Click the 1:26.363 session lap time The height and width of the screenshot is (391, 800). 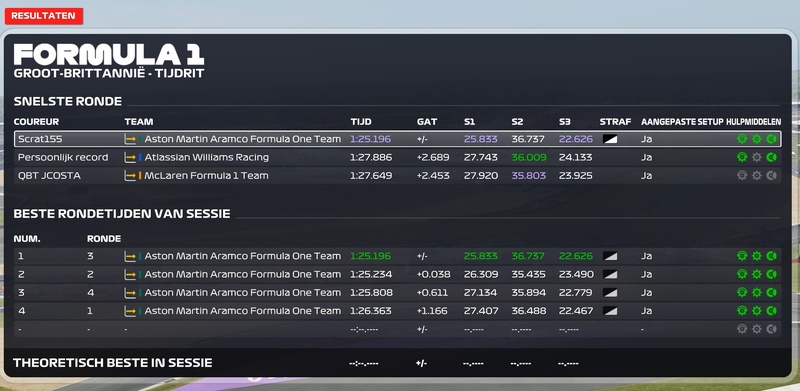click(x=371, y=310)
